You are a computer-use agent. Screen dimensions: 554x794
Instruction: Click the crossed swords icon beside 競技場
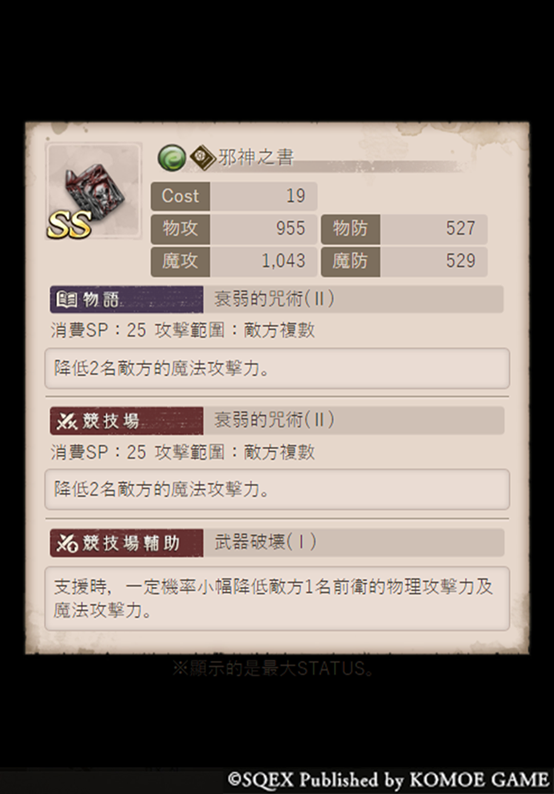(66, 421)
